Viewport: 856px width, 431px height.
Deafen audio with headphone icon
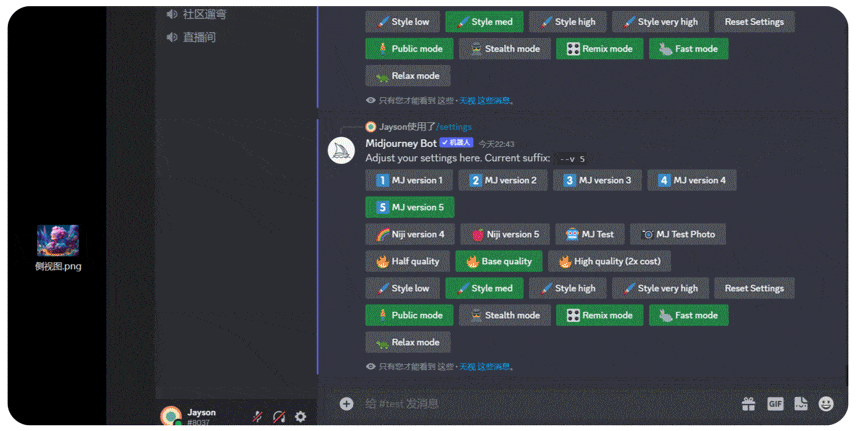tap(279, 417)
